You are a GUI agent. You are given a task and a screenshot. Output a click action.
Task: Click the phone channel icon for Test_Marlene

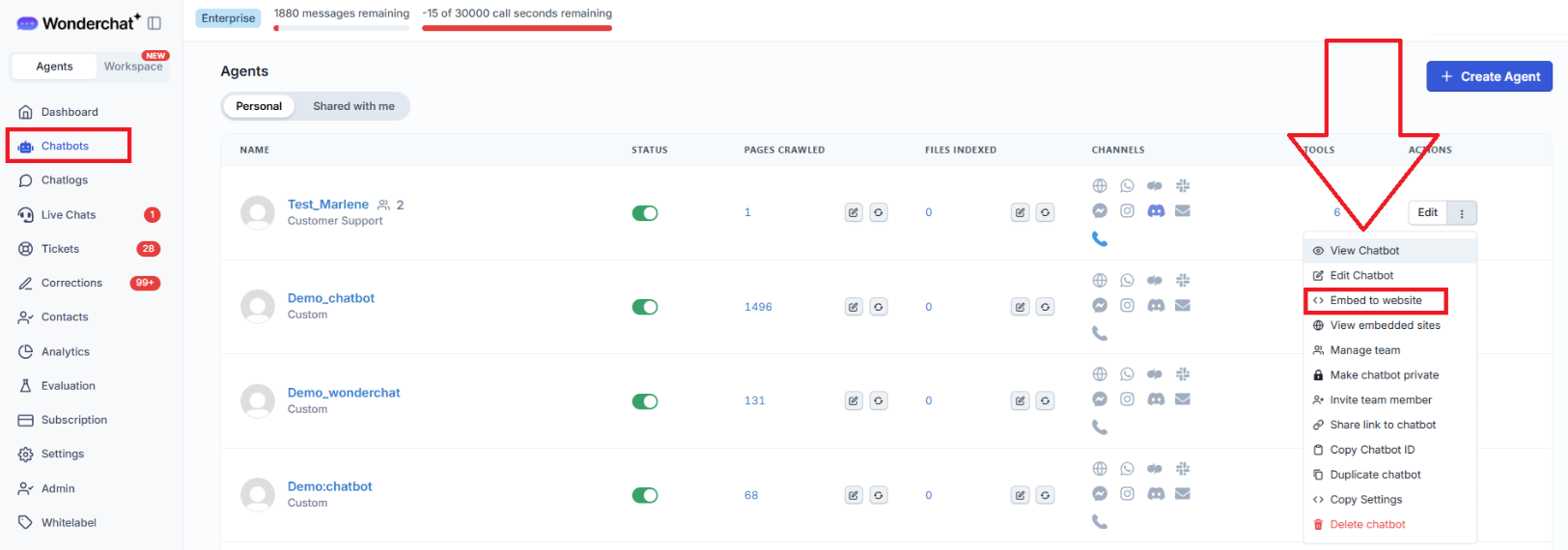point(1100,238)
